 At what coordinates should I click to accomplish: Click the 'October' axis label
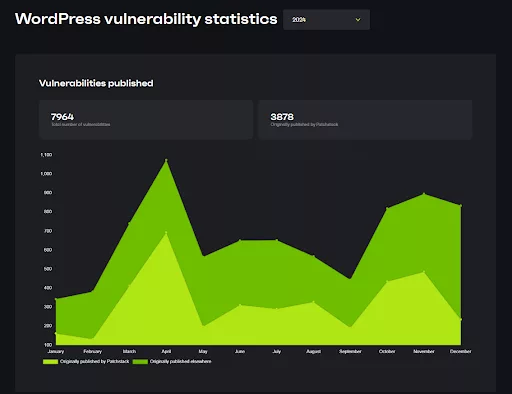387,351
